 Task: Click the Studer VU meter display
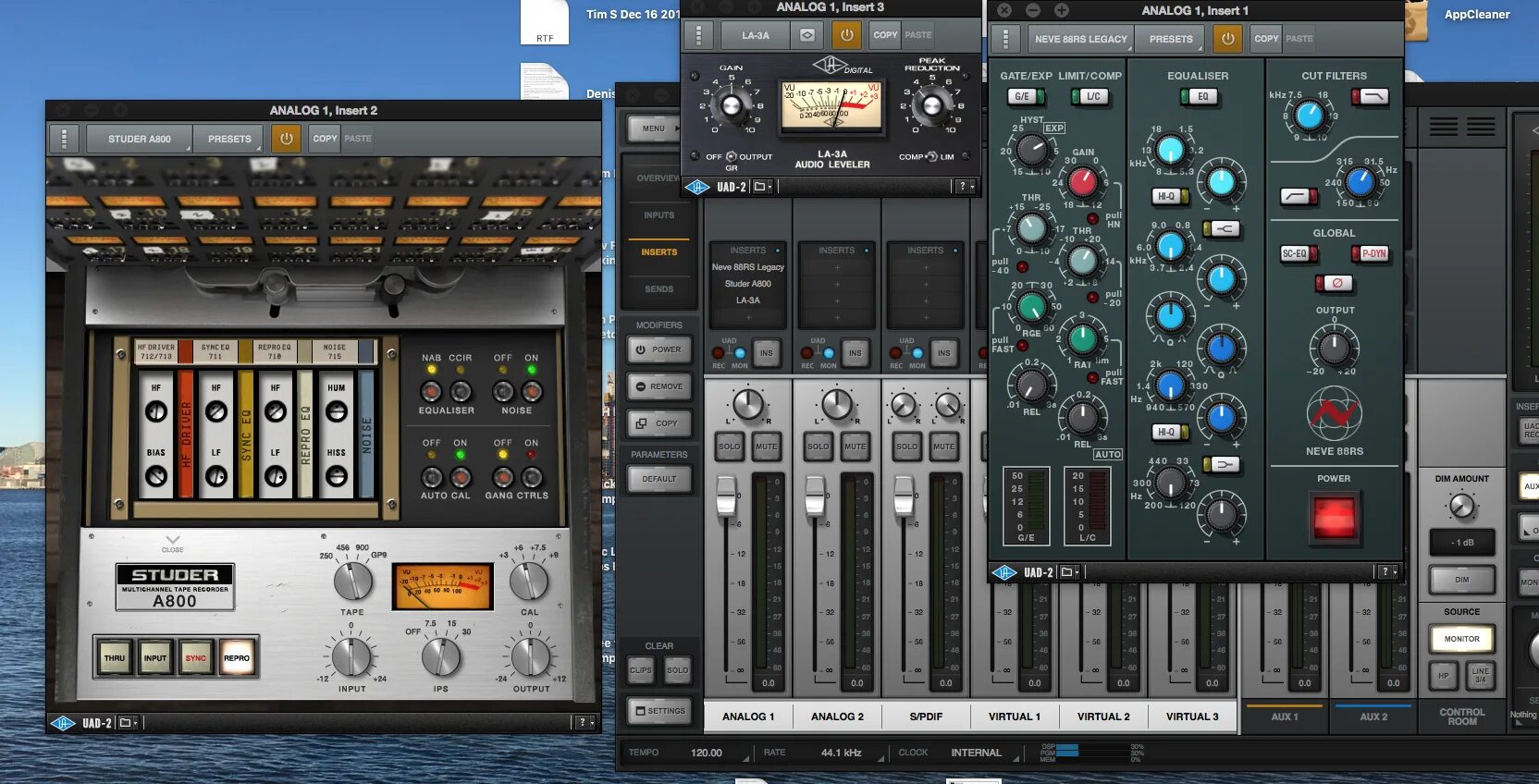click(442, 585)
